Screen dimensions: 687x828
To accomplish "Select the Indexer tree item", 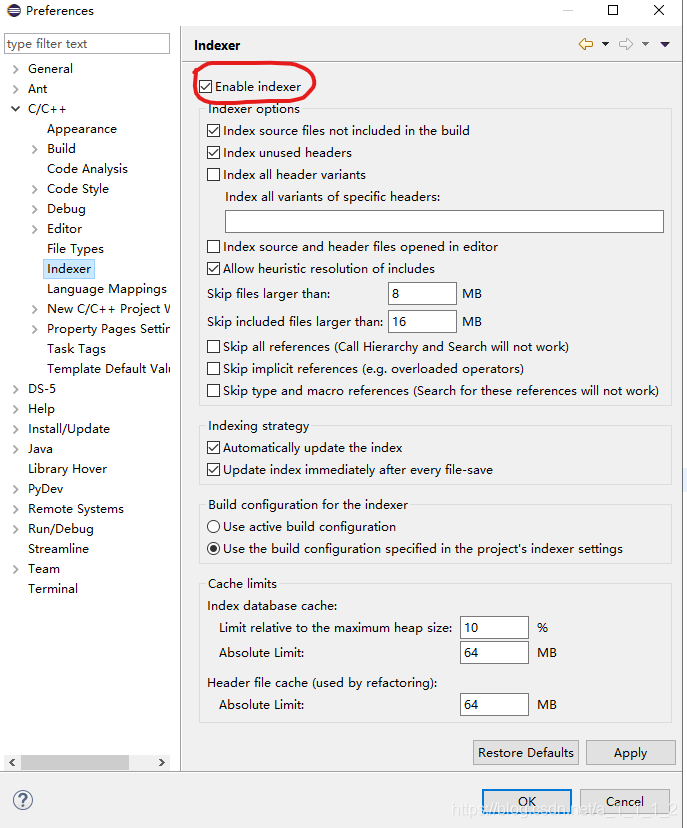I will 69,269.
